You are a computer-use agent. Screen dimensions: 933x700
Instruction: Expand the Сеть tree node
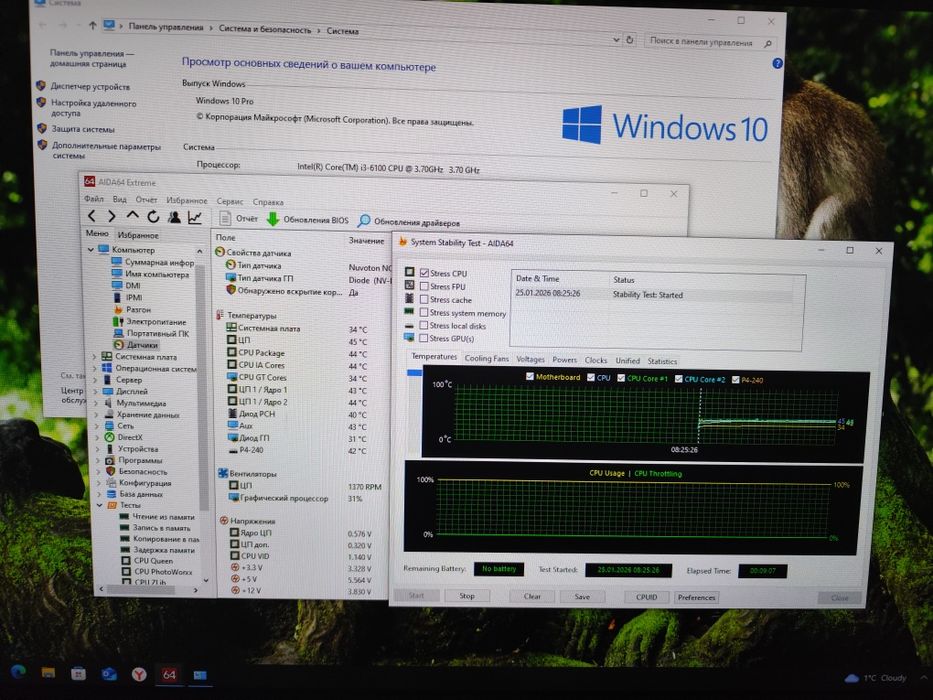coord(96,426)
